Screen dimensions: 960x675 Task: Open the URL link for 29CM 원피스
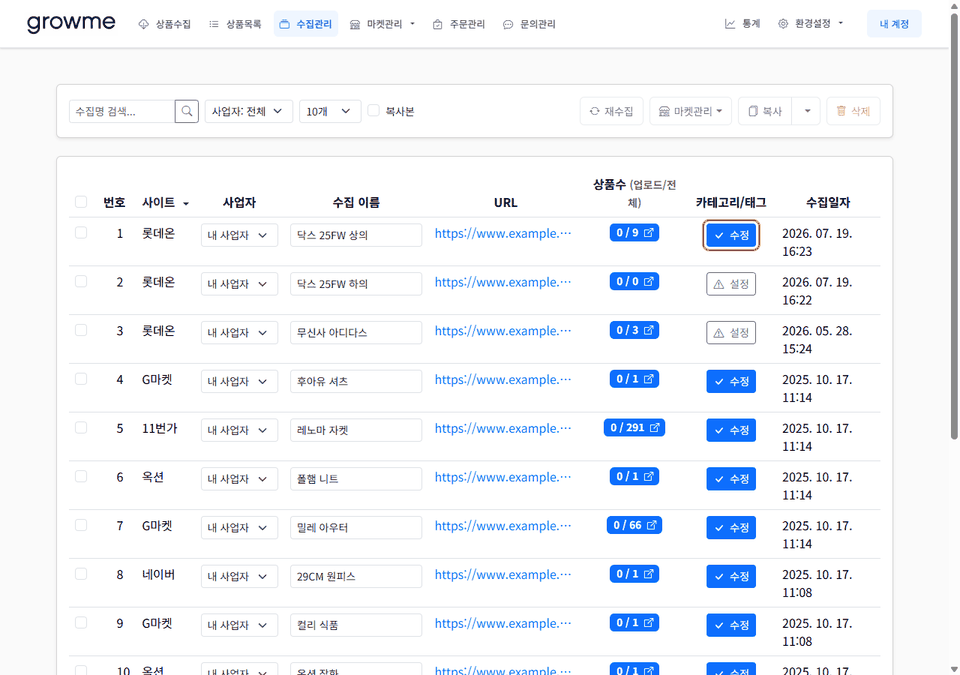coord(503,575)
